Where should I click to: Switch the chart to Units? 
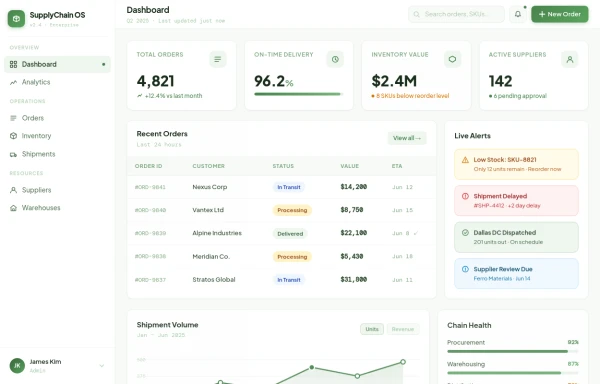click(x=372, y=329)
